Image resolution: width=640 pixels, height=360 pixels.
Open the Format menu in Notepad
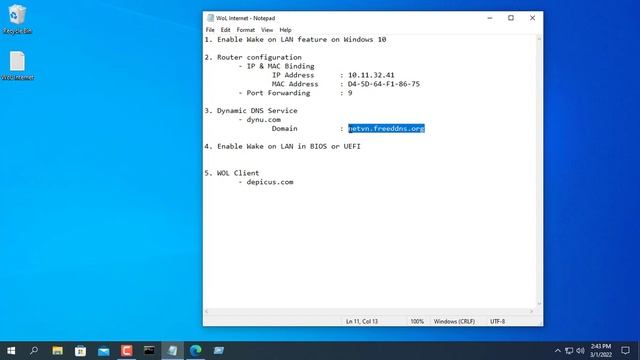[x=245, y=30]
